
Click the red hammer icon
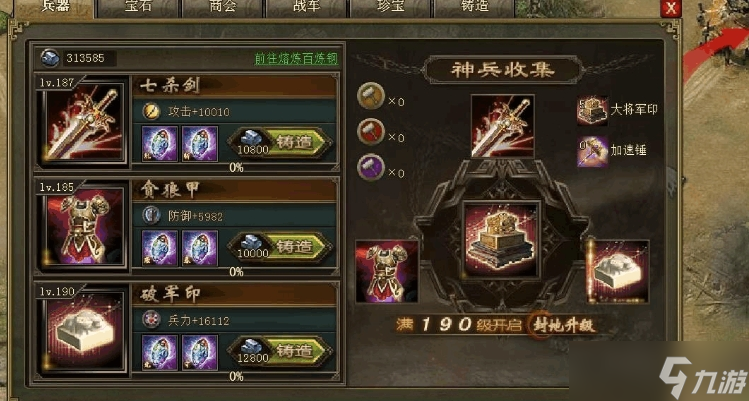(x=371, y=131)
